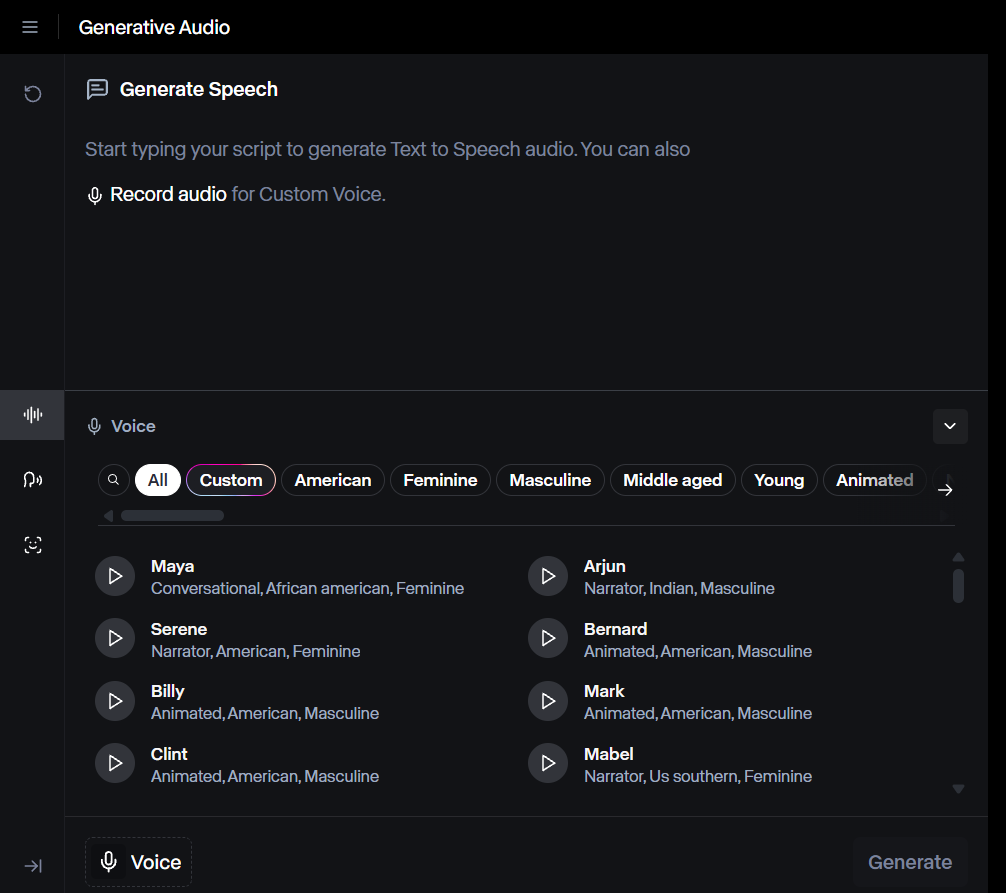Collapse the Voice panel with the chevron

[x=950, y=426]
